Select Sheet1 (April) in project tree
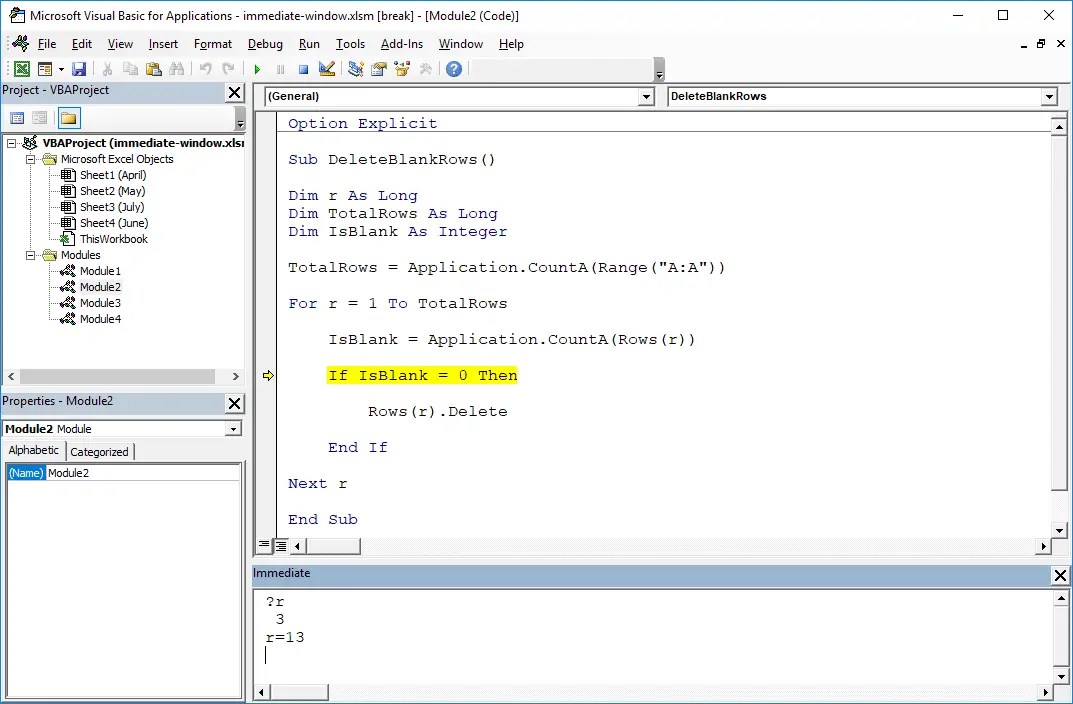The width and height of the screenshot is (1073, 704). pyautogui.click(x=113, y=175)
